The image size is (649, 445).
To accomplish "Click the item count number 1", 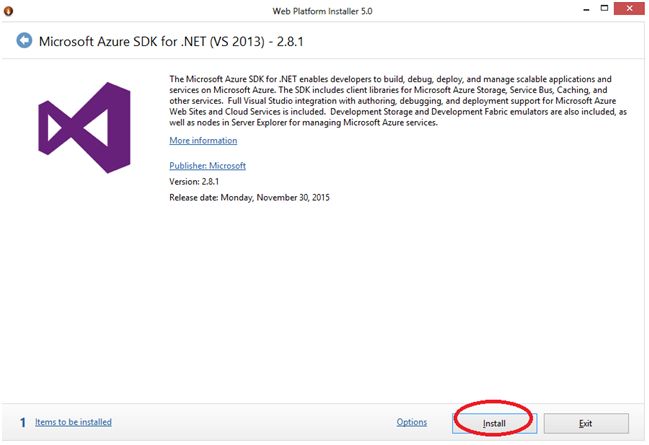I will pos(22,422).
